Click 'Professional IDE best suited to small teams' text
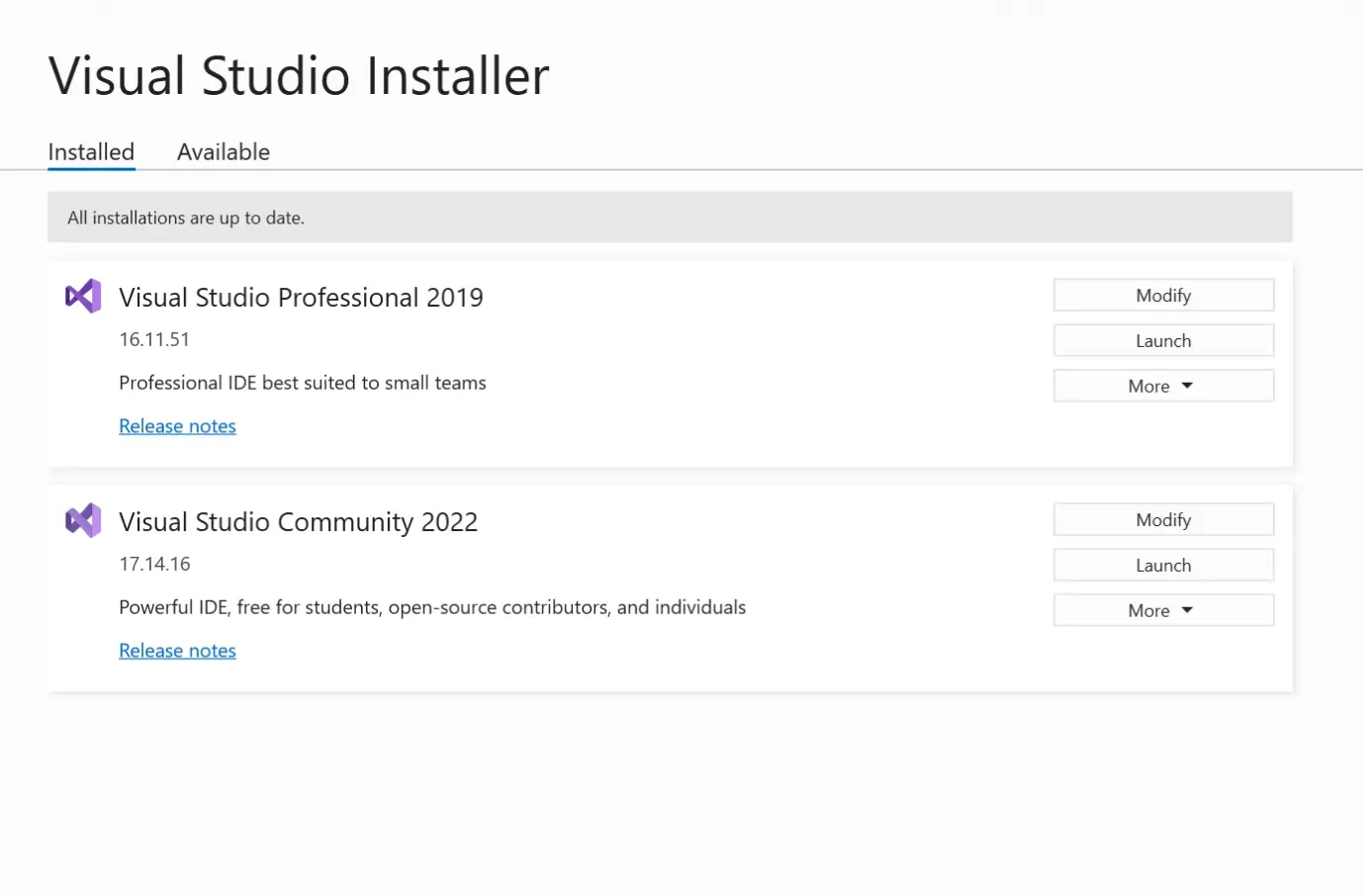The height and width of the screenshot is (896, 1363). tap(303, 383)
